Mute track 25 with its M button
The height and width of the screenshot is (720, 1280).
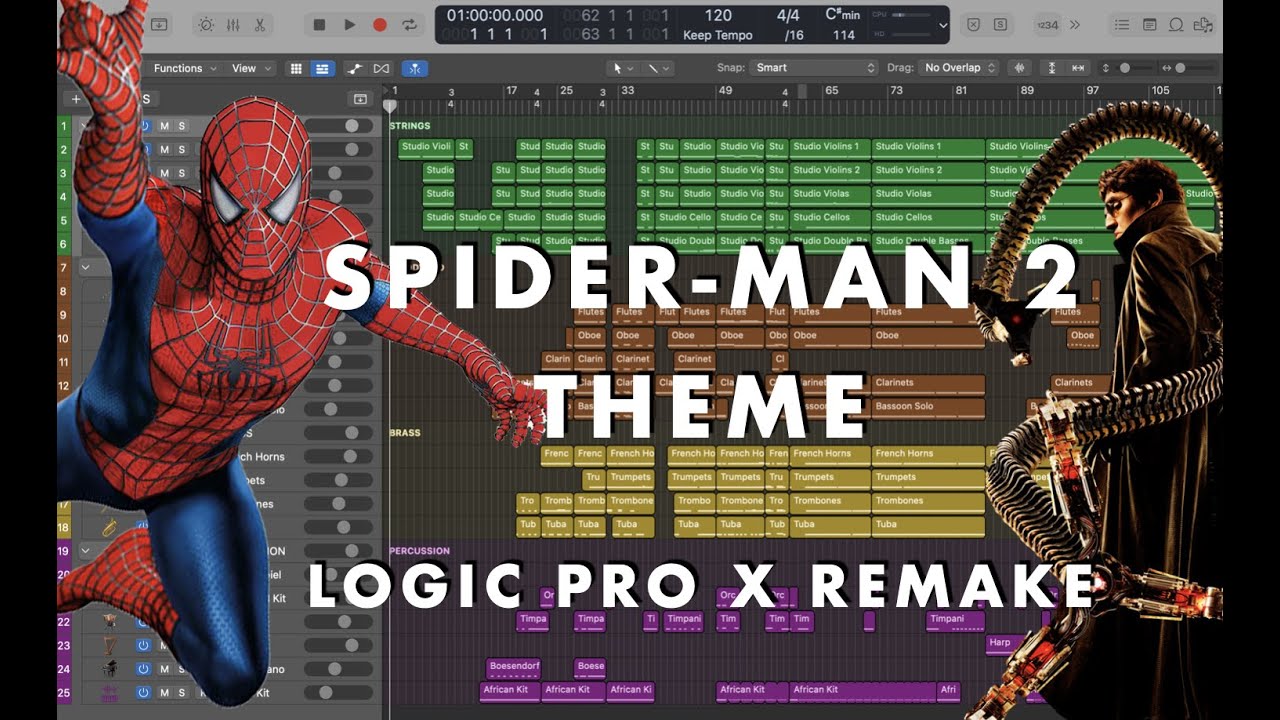tap(165, 692)
